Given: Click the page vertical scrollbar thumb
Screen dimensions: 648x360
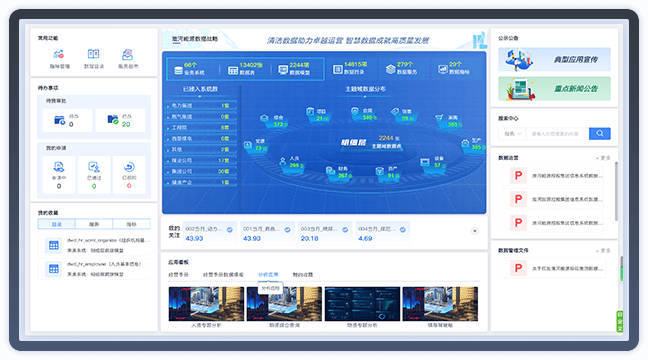Looking at the screenshot, I should 621,269.
